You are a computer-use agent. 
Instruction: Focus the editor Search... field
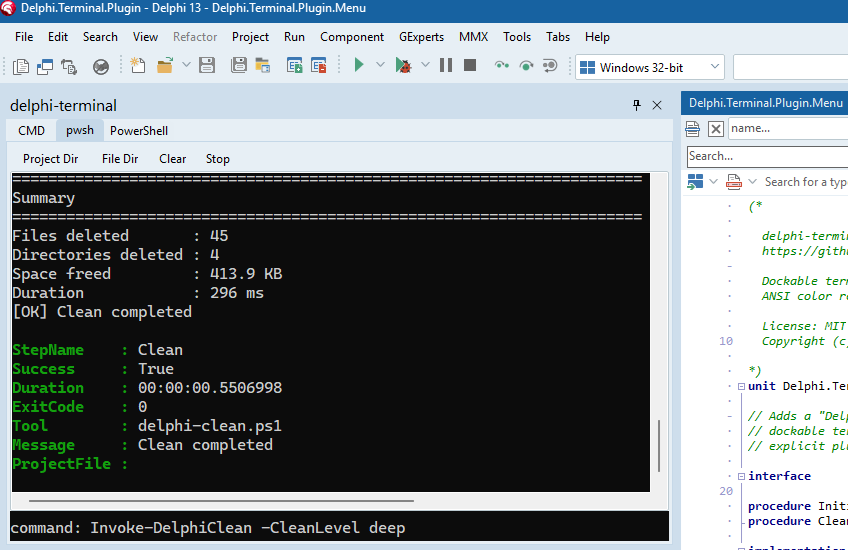pos(767,156)
